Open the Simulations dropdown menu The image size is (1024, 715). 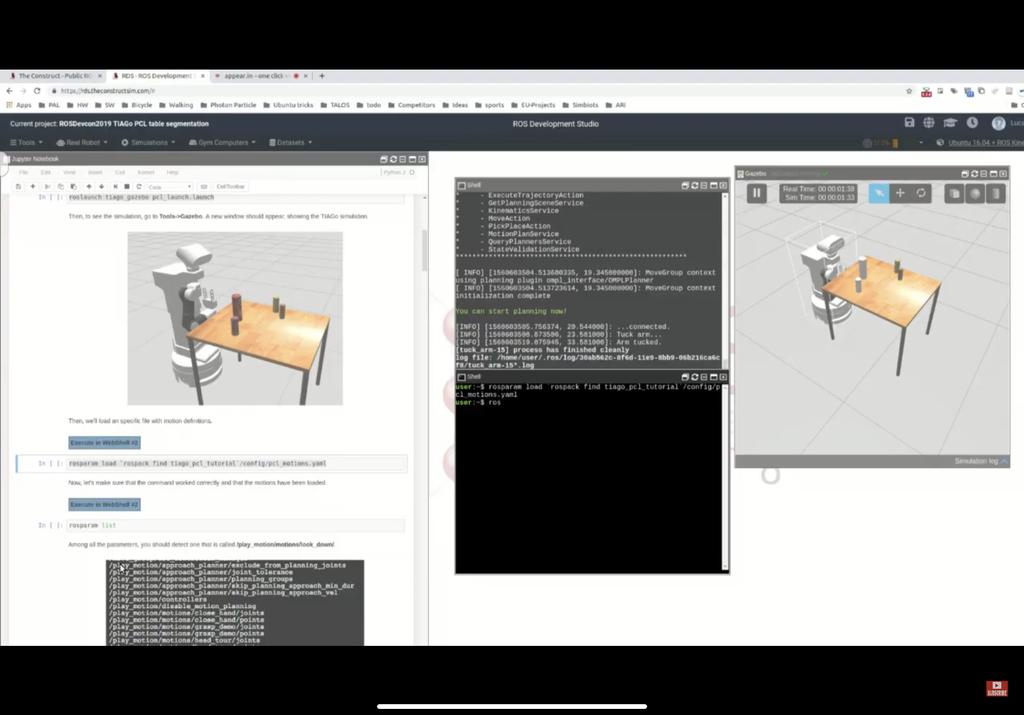(148, 142)
